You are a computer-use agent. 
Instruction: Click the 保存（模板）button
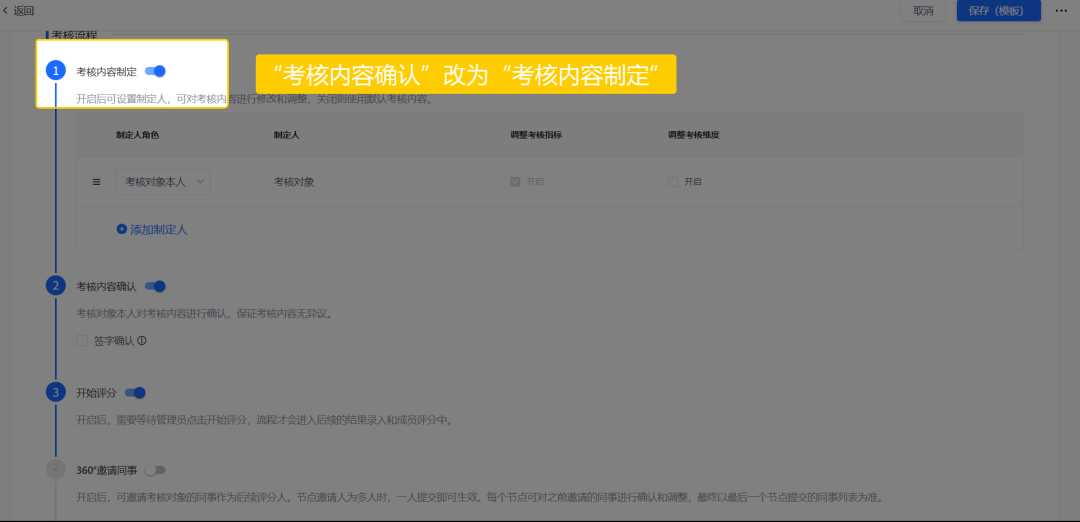pyautogui.click(x=998, y=11)
